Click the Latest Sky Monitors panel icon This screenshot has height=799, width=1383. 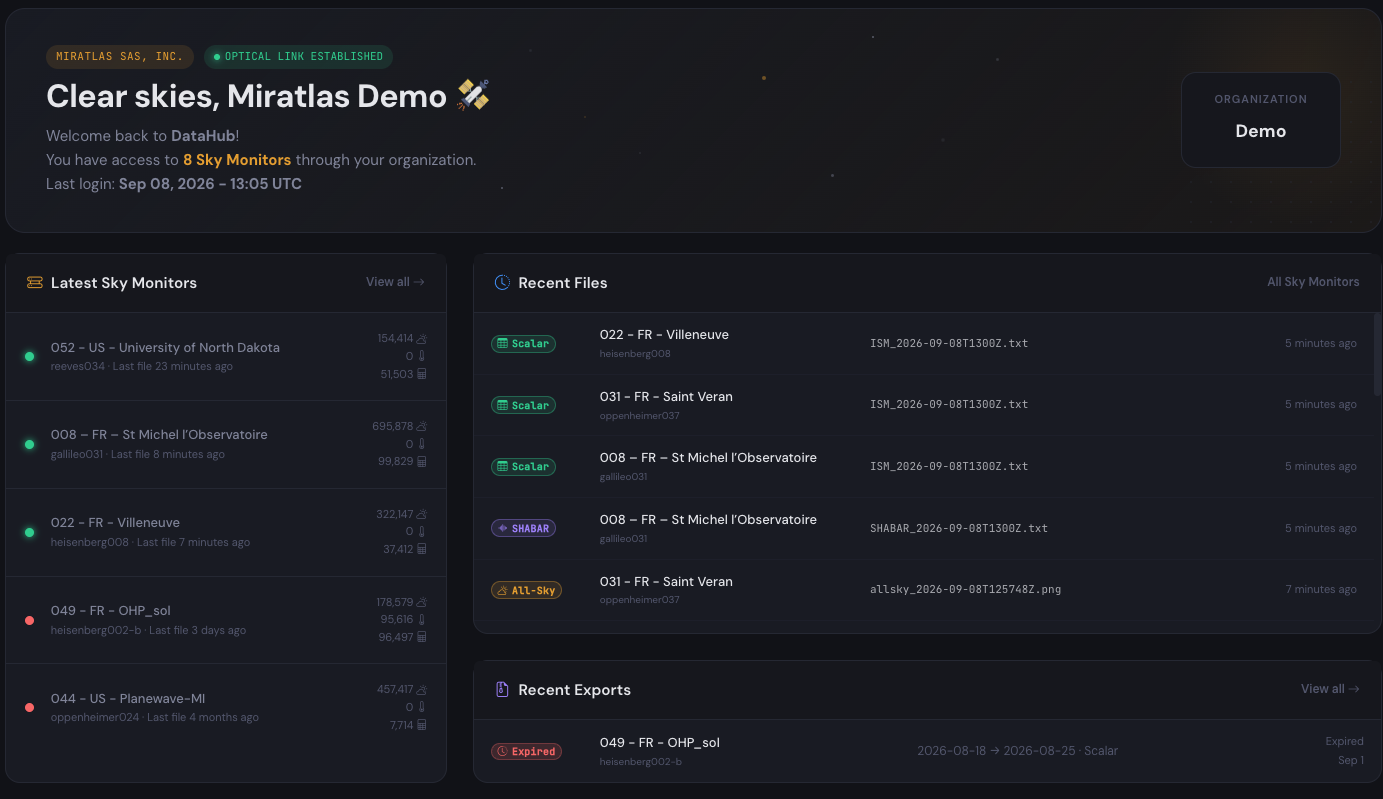[35, 283]
